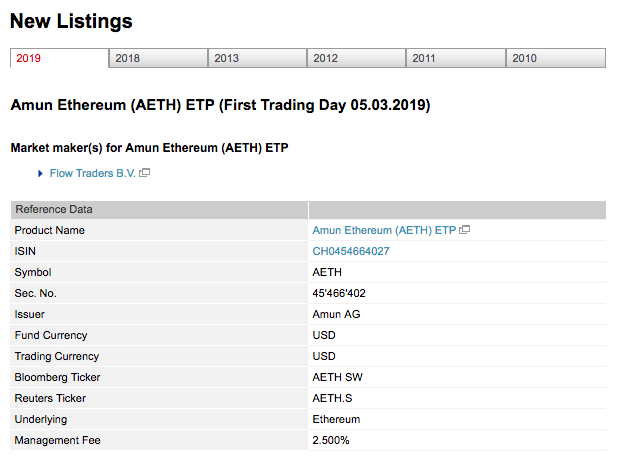Click the blue arrow before Flow Traders
This screenshot has width=634, height=465.
tap(40, 173)
